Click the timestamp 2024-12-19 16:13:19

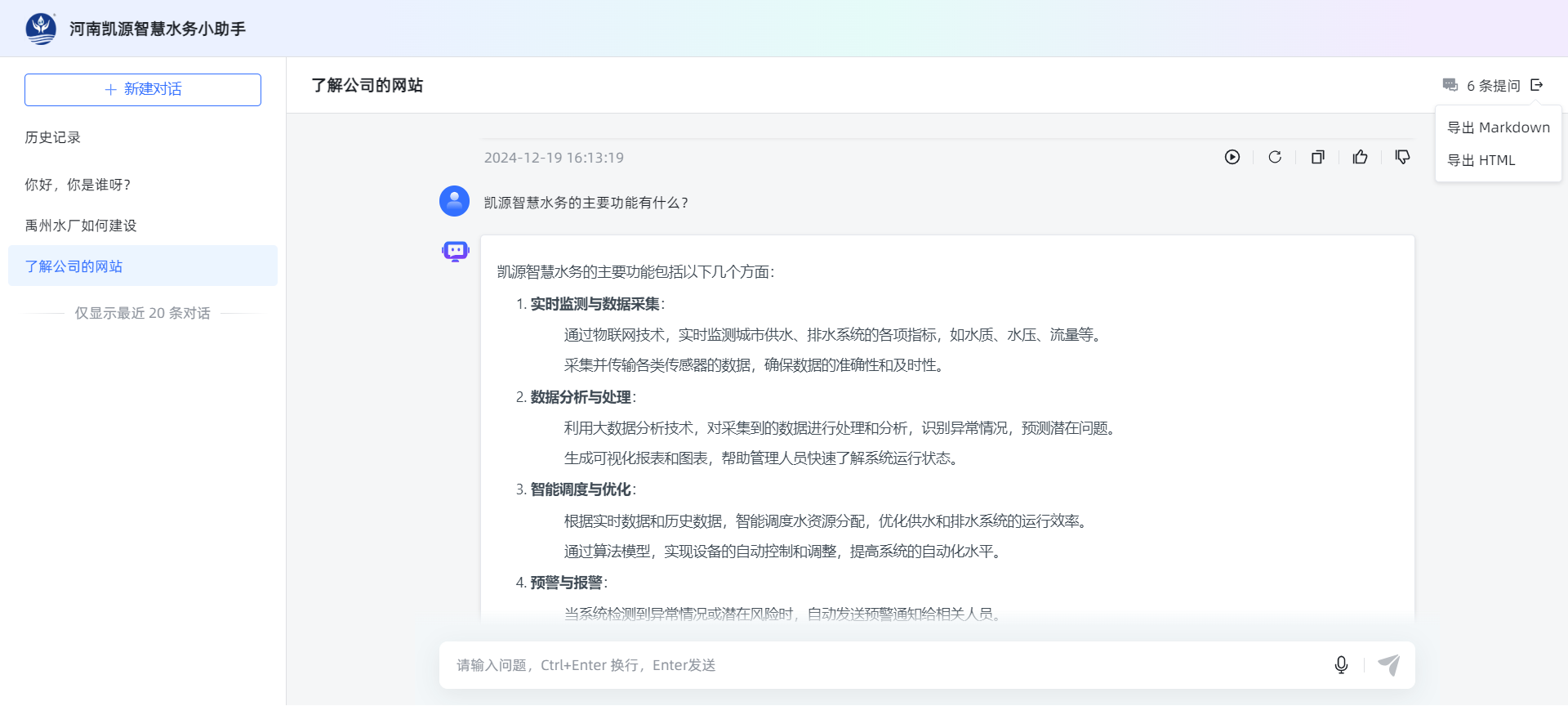tap(554, 158)
